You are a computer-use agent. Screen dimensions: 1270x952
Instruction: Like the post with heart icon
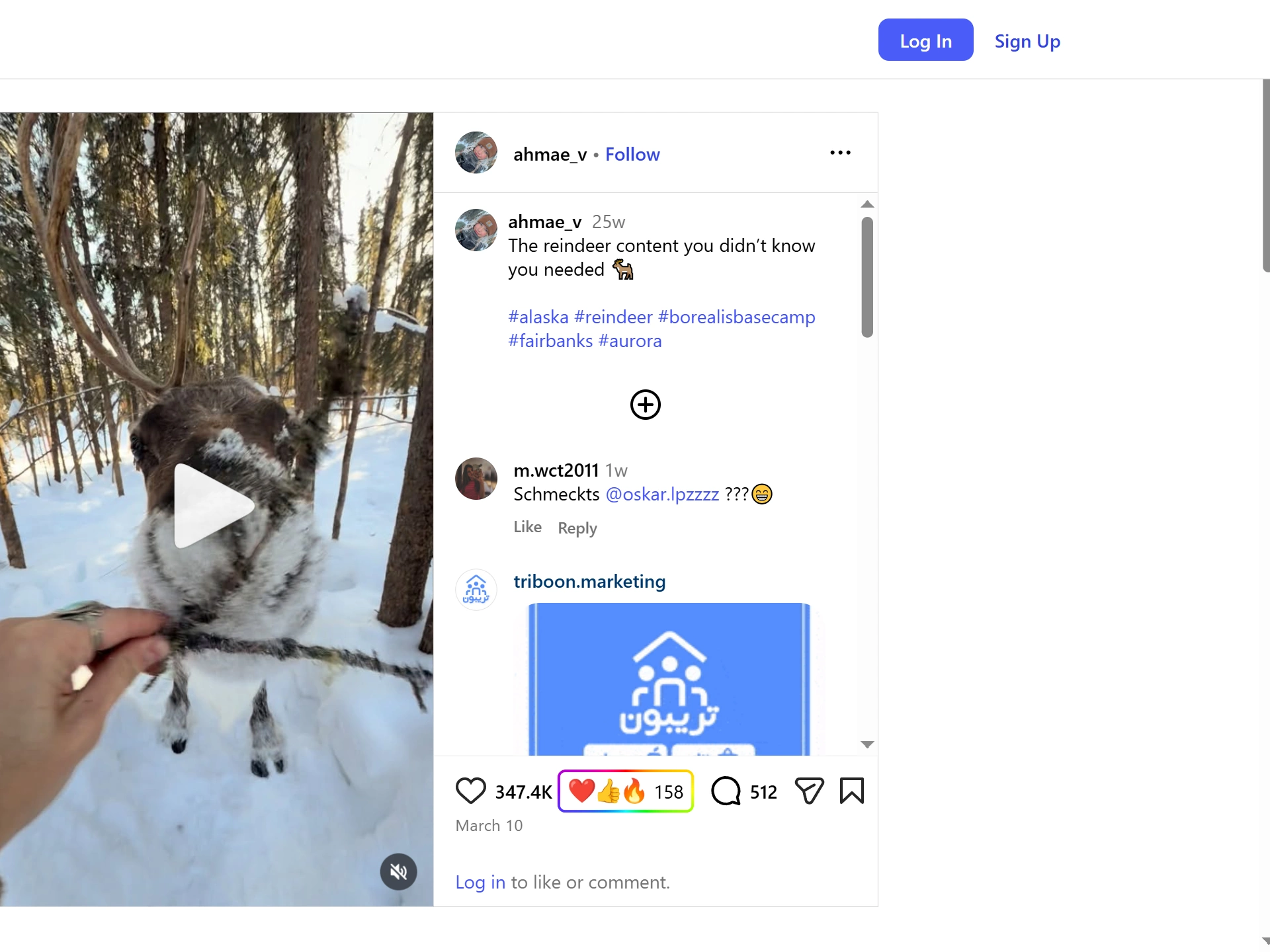point(471,791)
